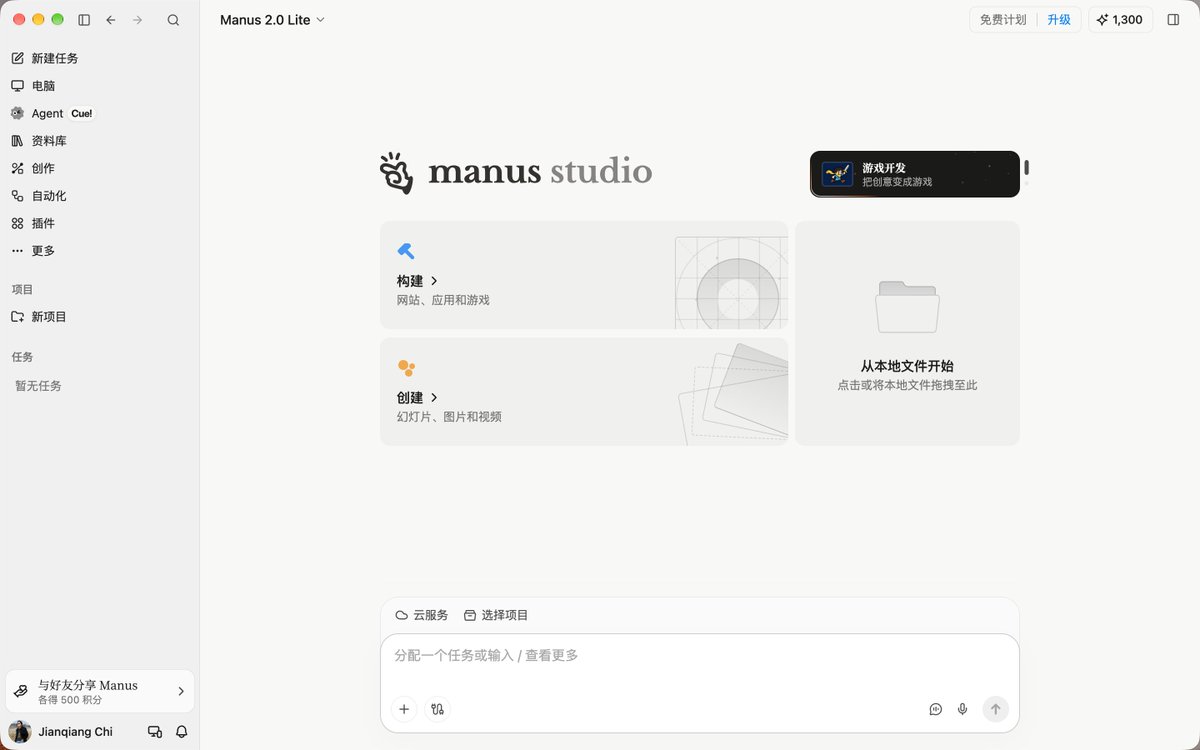The width and height of the screenshot is (1200, 750).
Task: Open the connectors tool icon beside plus
Action: (438, 709)
